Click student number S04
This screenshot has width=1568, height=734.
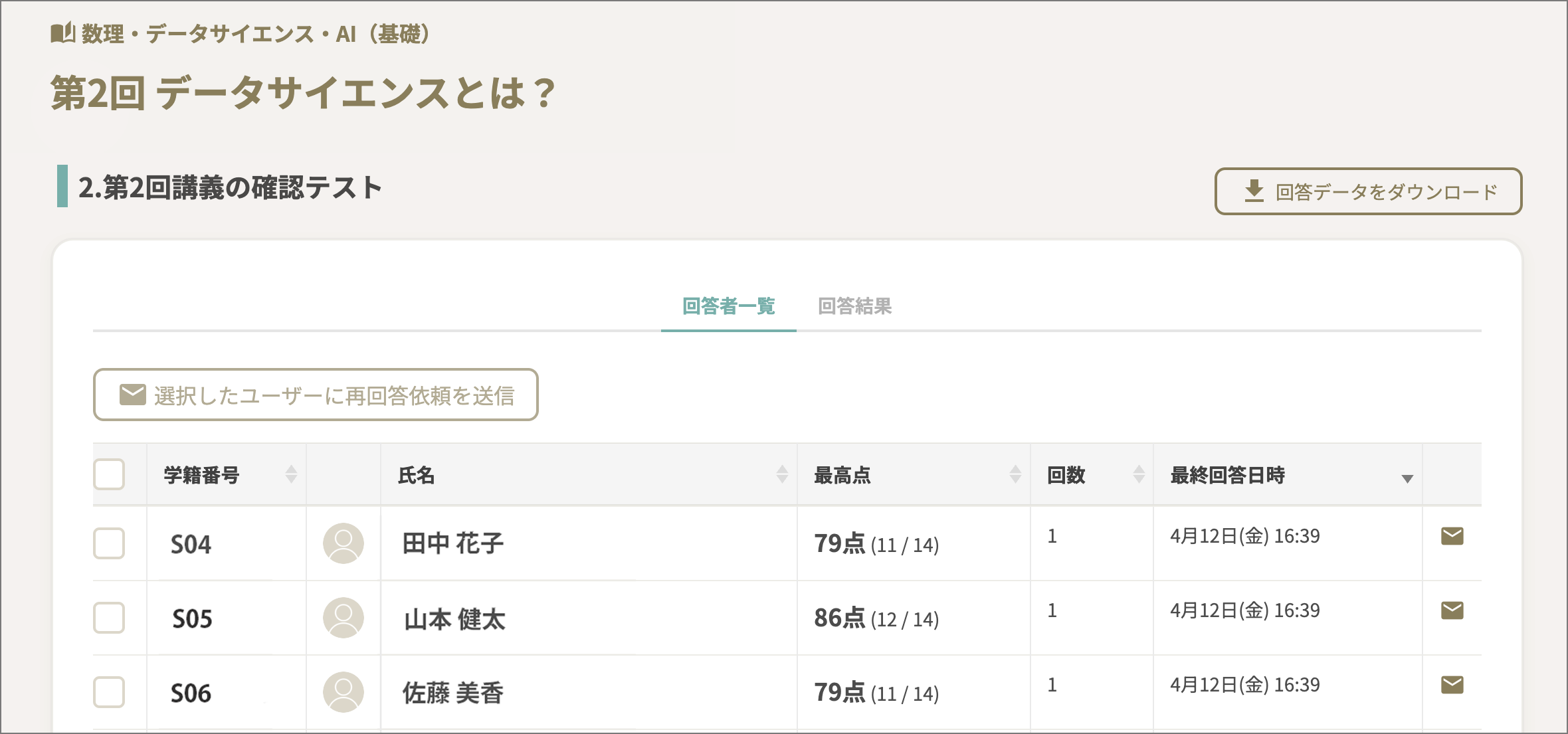pyautogui.click(x=191, y=545)
